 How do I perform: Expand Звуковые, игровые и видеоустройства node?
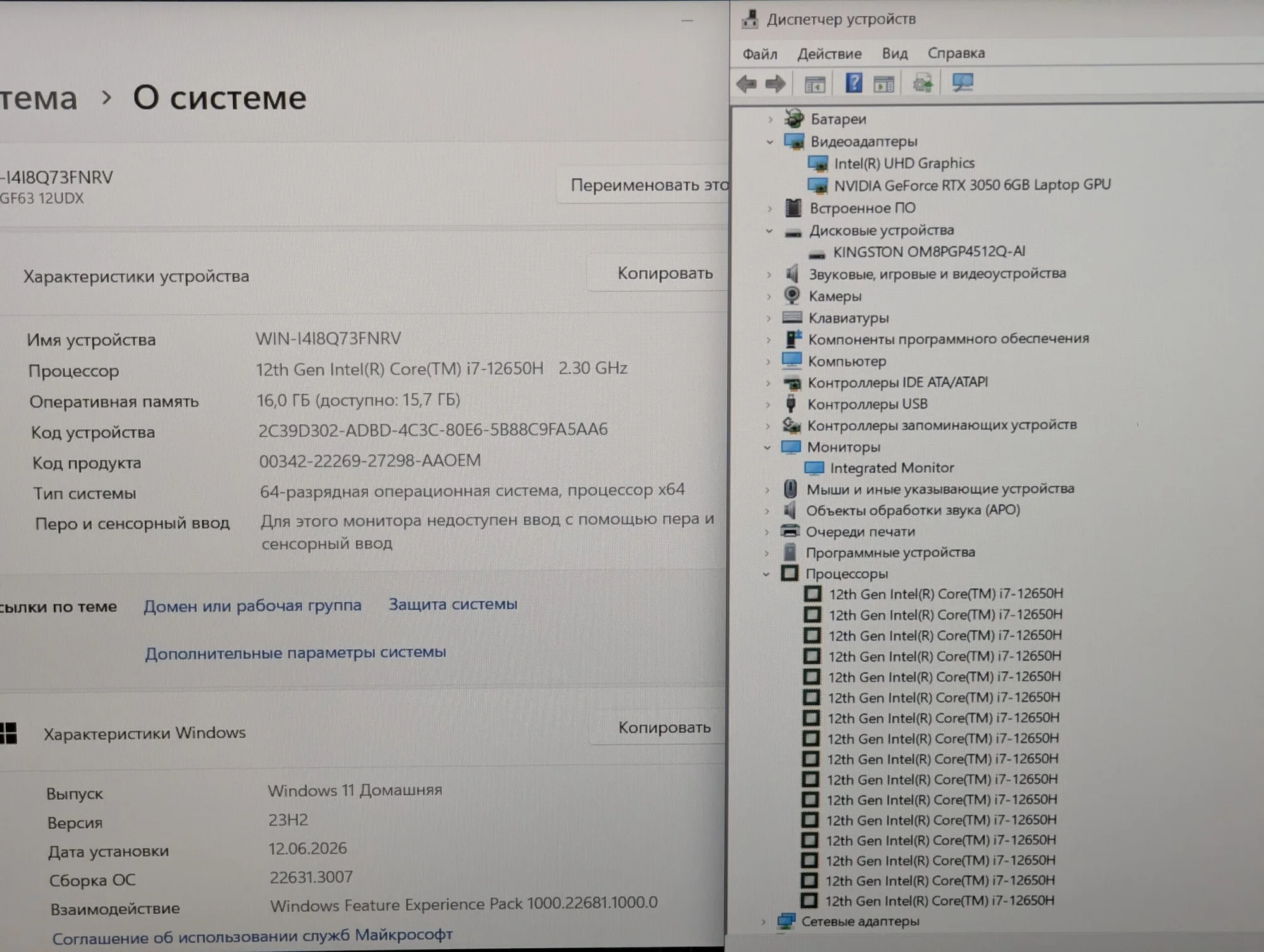(769, 274)
